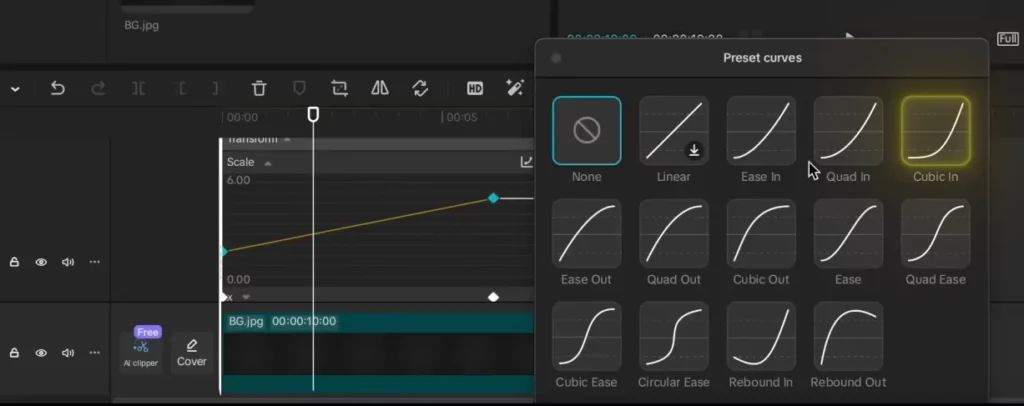Screen dimensions: 1024x406
Task: Click the BG.jpg label in the media panel
Action: pyautogui.click(x=142, y=25)
